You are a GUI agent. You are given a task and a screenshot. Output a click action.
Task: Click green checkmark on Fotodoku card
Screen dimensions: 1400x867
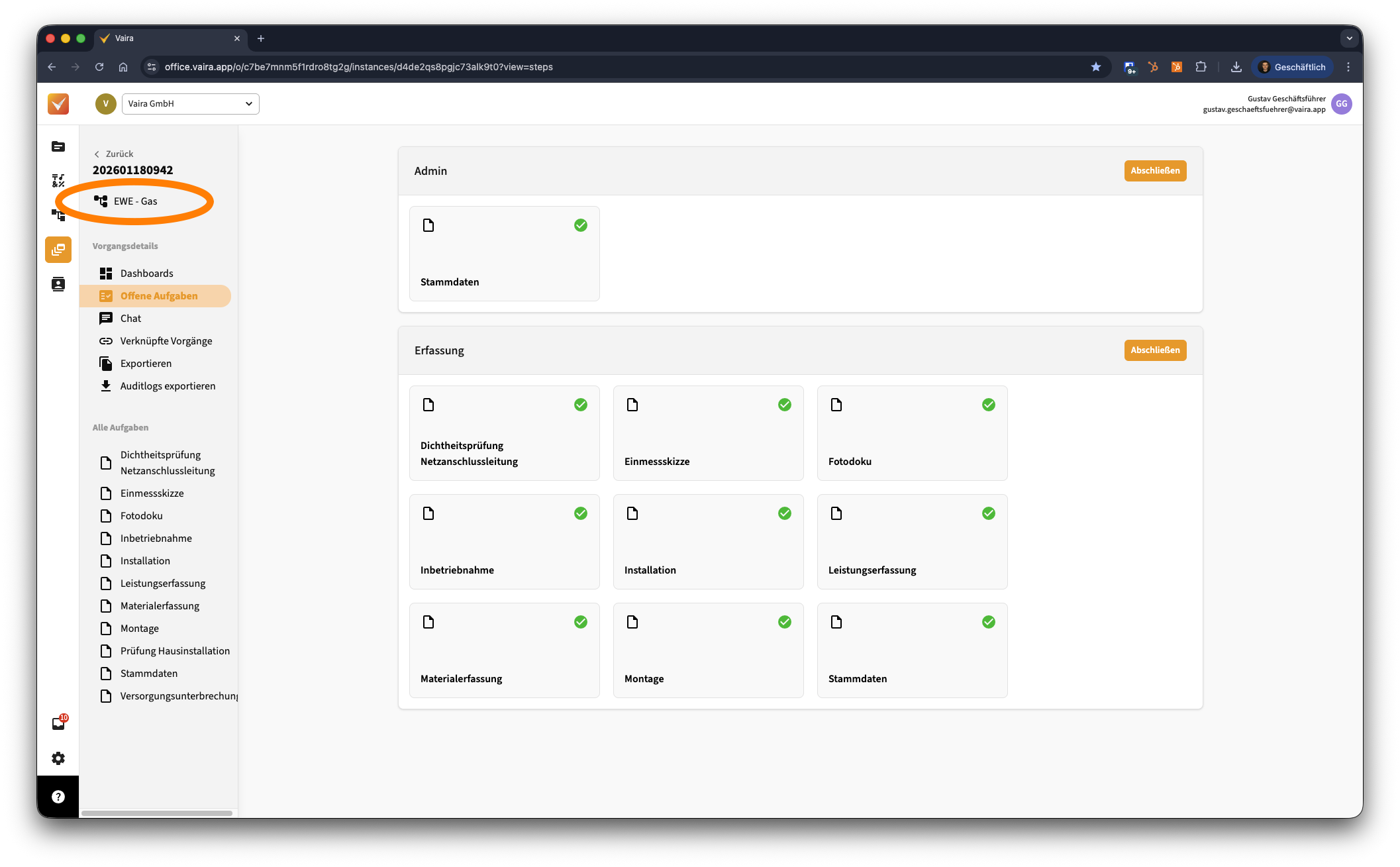click(x=988, y=405)
